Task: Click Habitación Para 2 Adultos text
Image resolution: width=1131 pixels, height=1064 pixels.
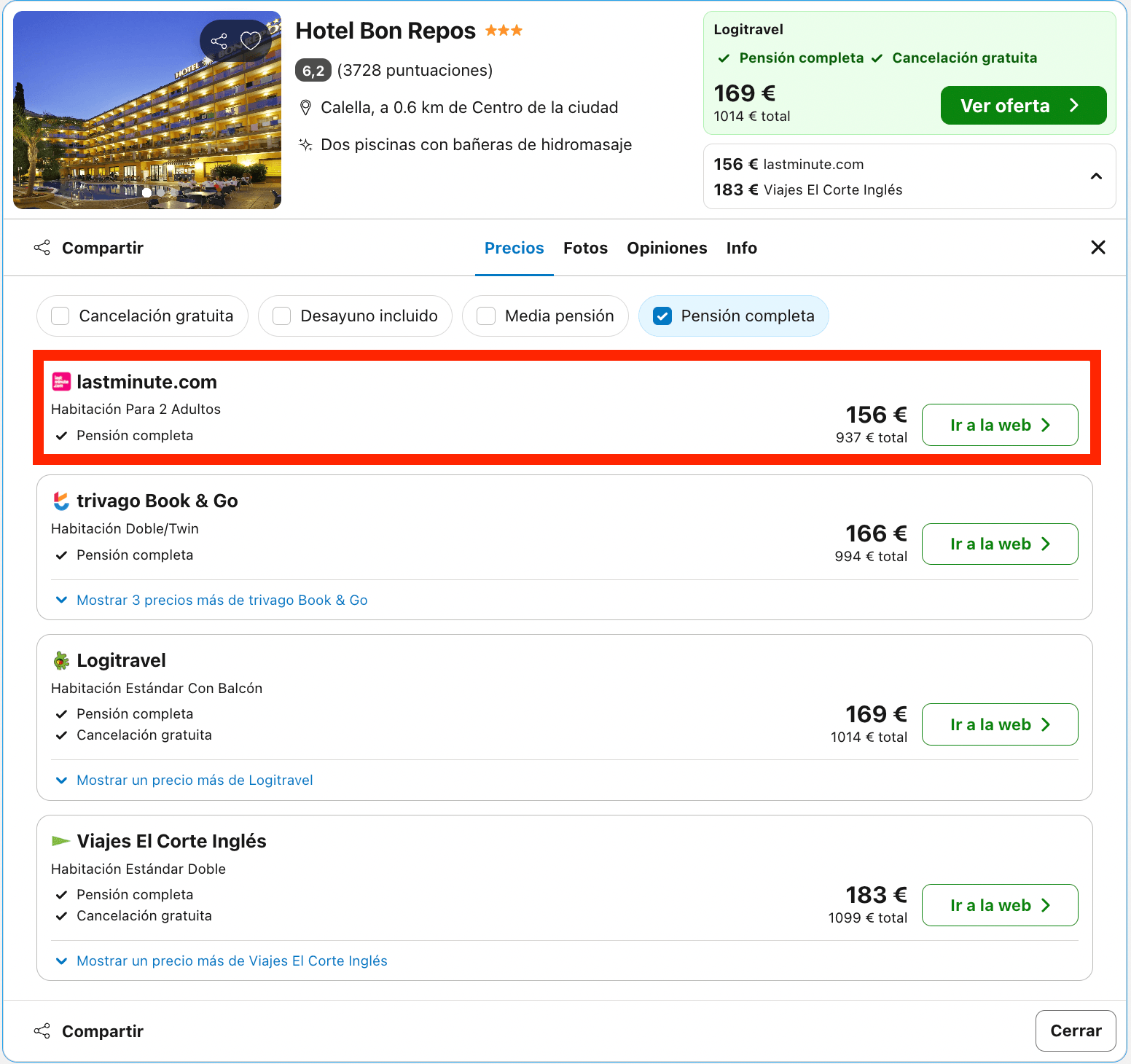Action: point(136,409)
